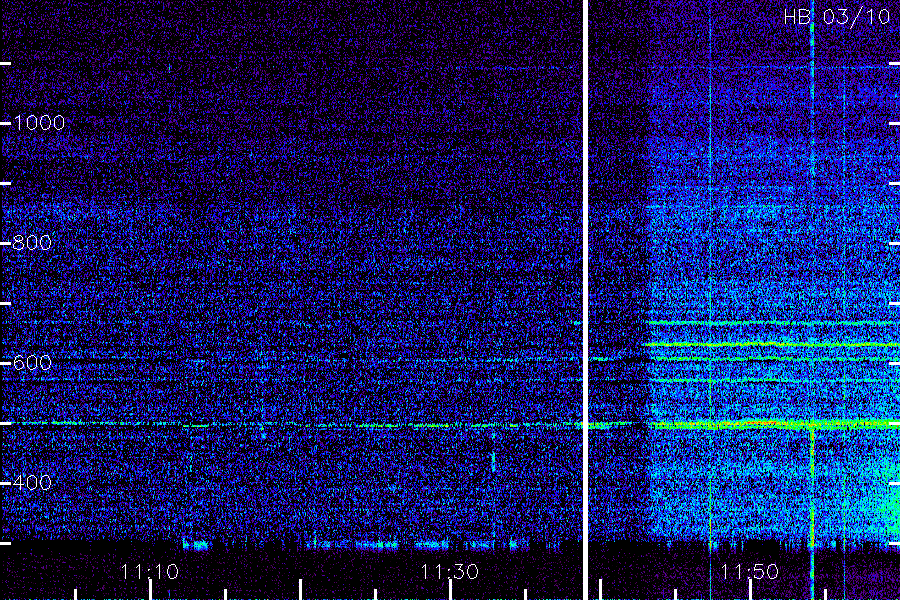900x600 pixels.
Task: Click the 800 frequency axis label
Action: [32, 243]
